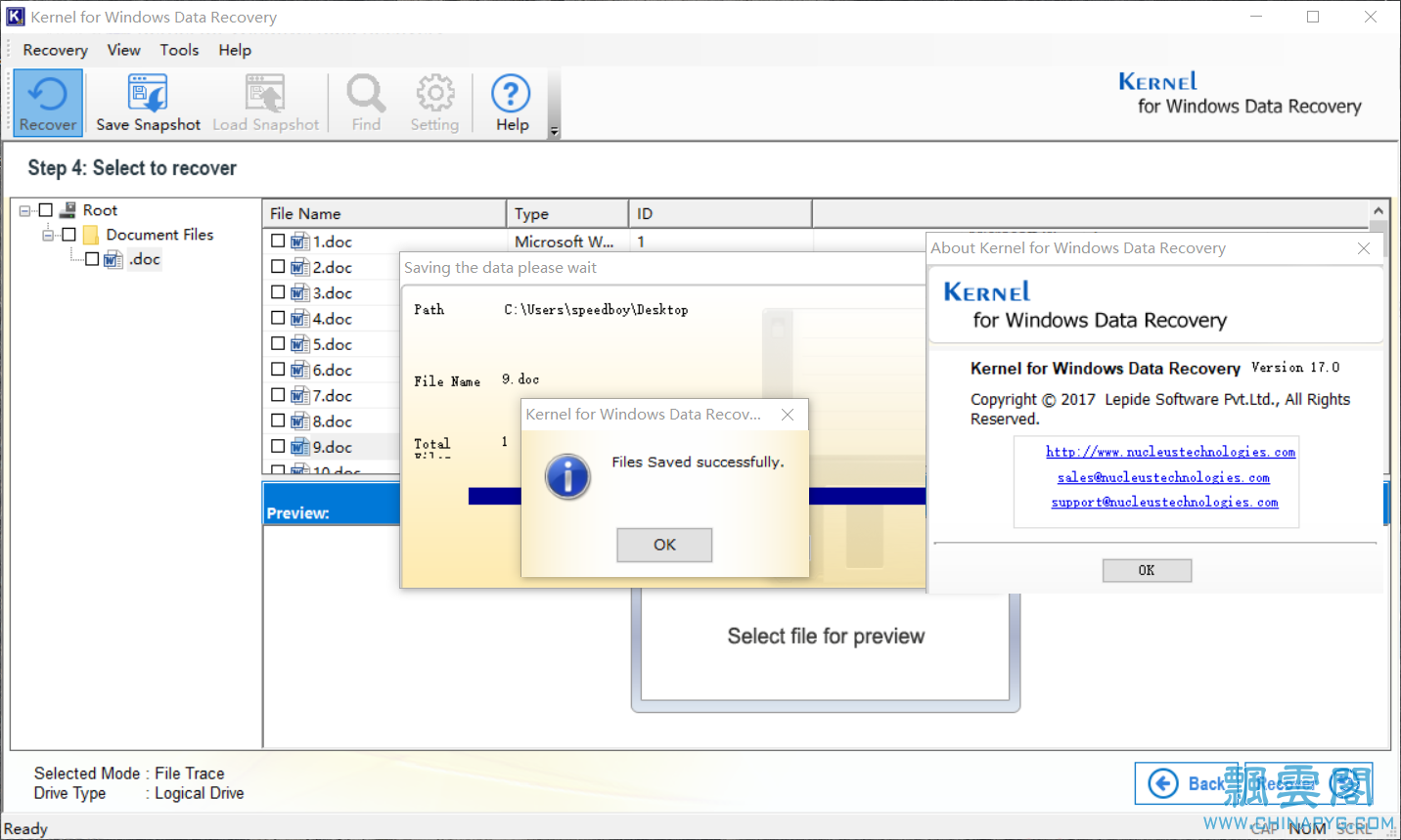Check the box for 5.doc
The image size is (1401, 840).
coord(278,343)
